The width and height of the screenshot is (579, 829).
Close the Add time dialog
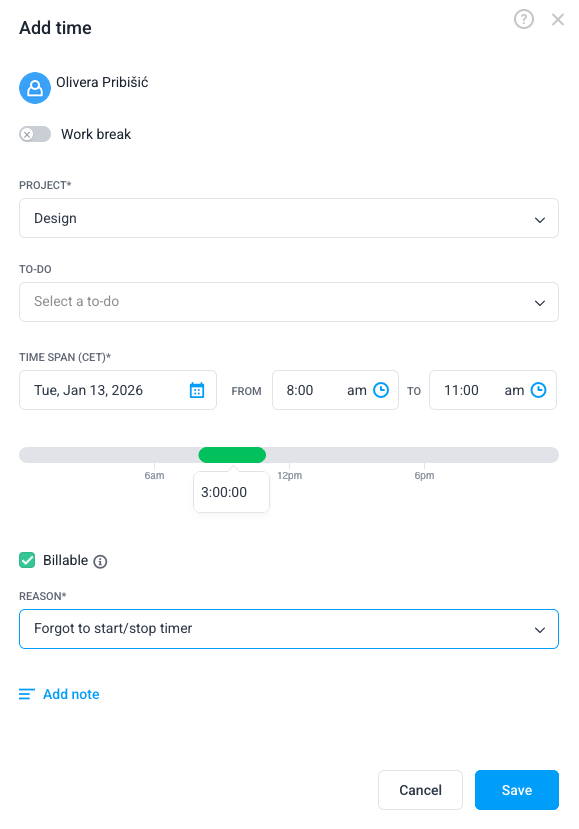(x=557, y=19)
